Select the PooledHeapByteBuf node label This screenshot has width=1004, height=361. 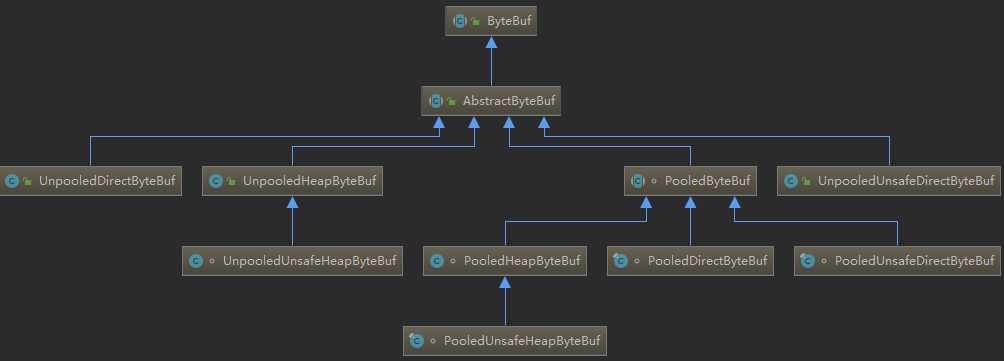click(522, 261)
